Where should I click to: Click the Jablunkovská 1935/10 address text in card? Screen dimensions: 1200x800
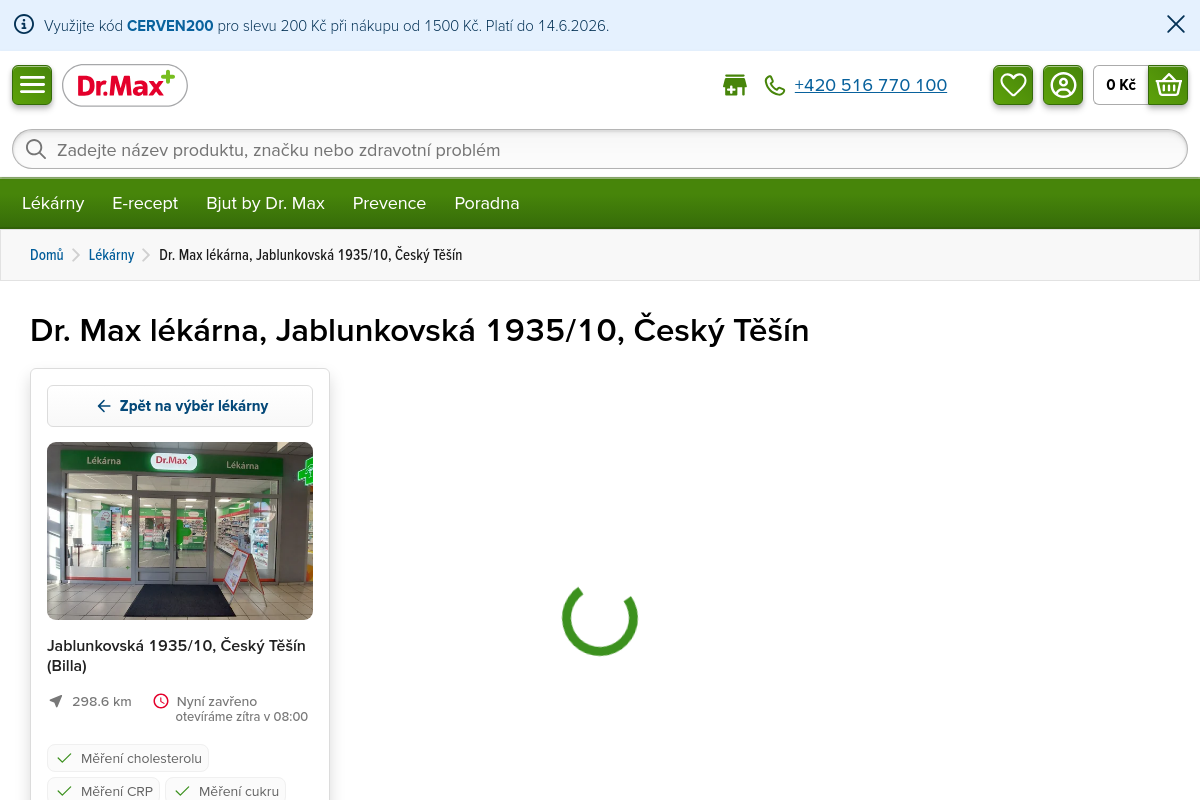click(176, 655)
